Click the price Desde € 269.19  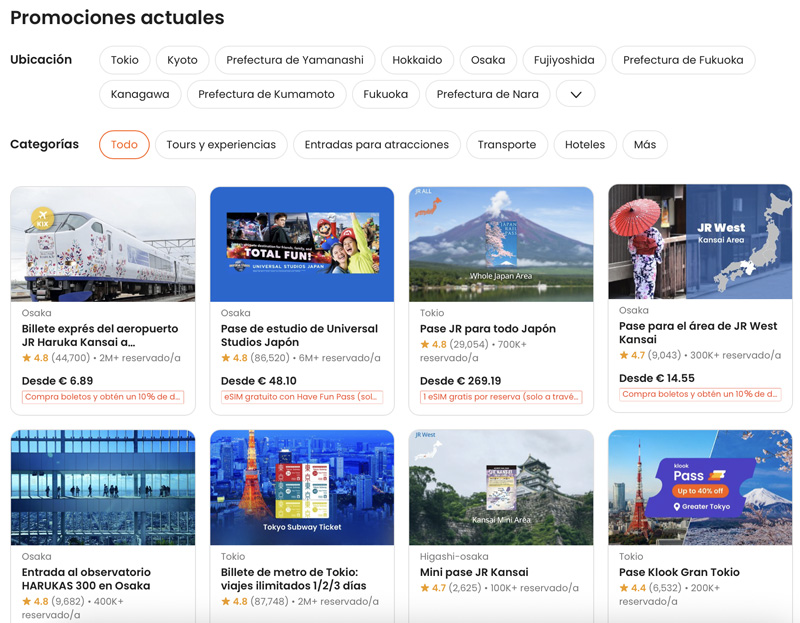coord(460,381)
